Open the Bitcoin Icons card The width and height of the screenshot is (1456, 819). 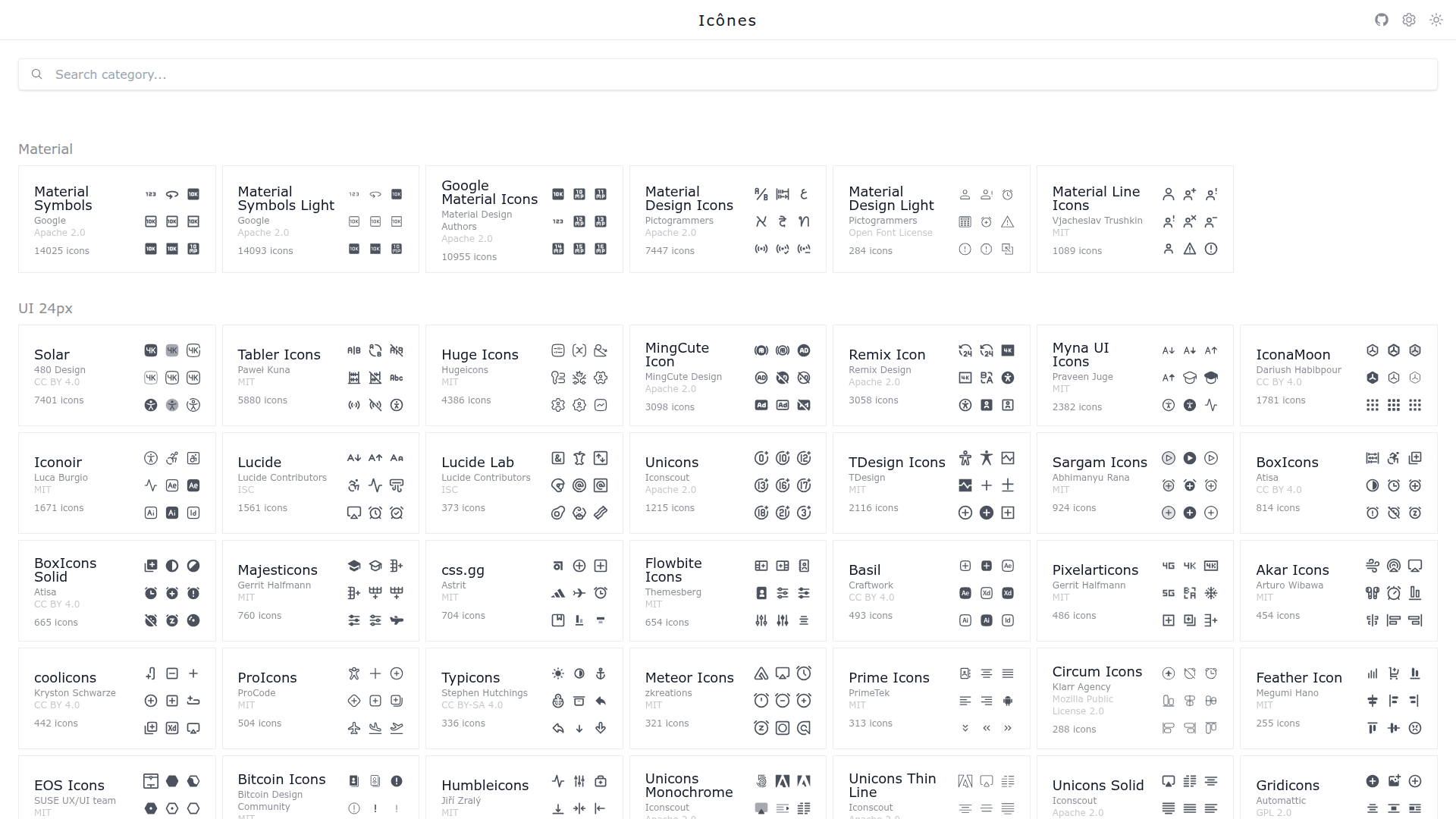[321, 788]
